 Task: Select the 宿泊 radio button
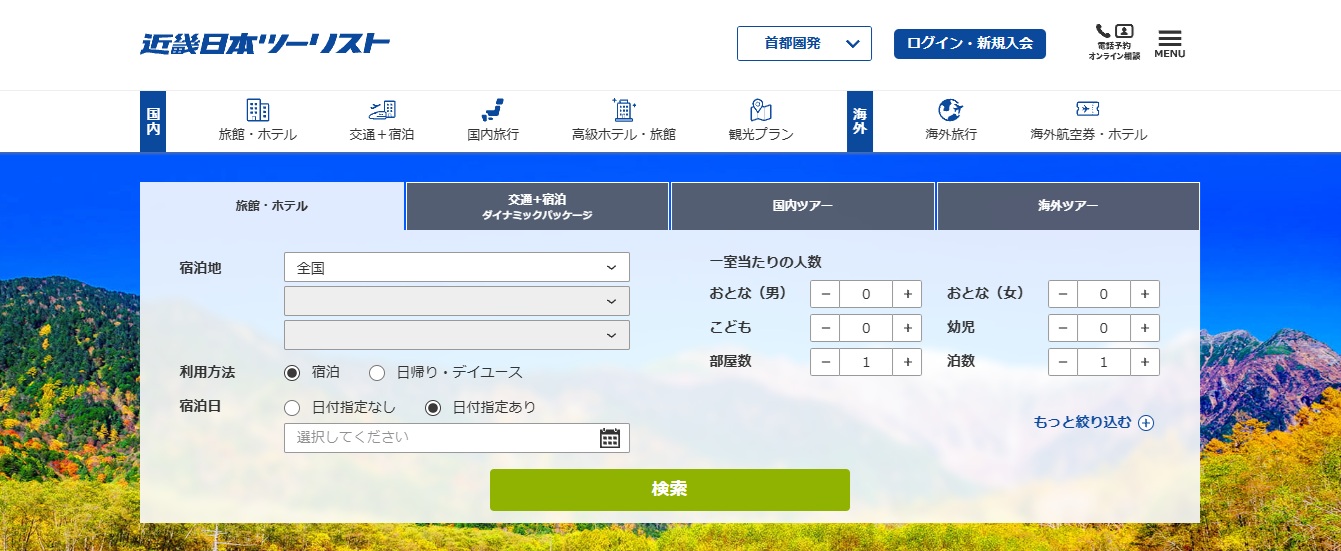click(292, 373)
